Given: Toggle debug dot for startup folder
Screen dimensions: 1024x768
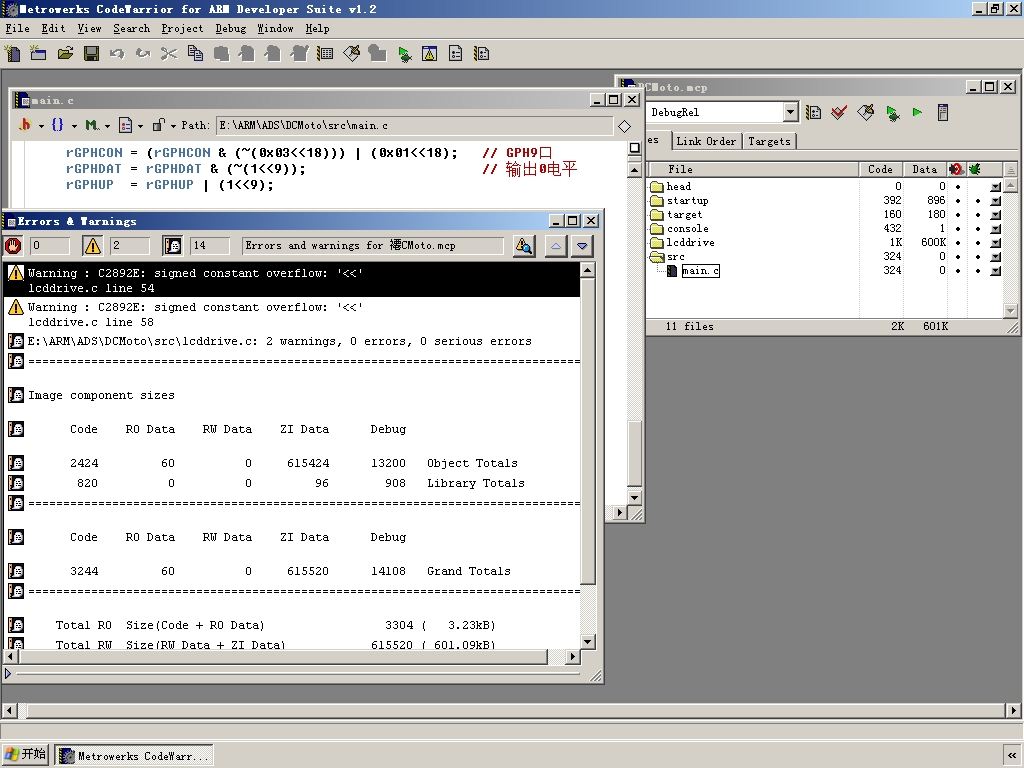Looking at the screenshot, I should [978, 200].
